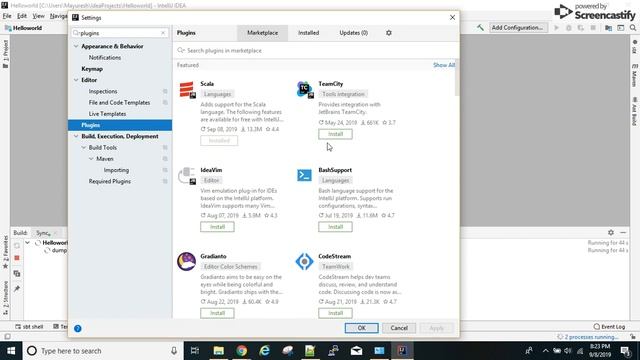
Task: Install the Gradianto plugin
Action: click(217, 313)
